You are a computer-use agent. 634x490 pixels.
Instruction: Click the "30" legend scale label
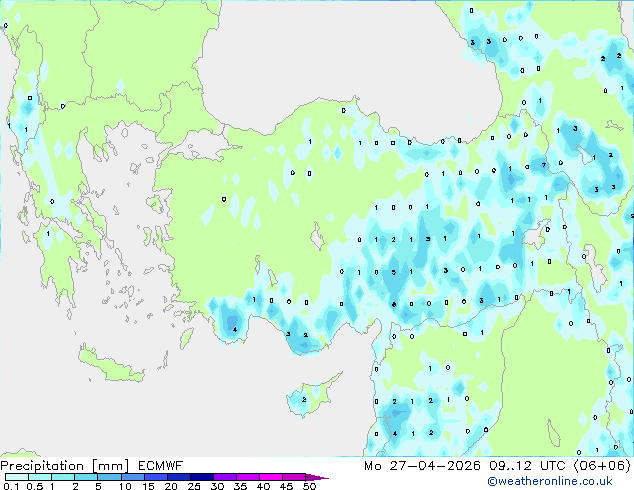(218, 486)
